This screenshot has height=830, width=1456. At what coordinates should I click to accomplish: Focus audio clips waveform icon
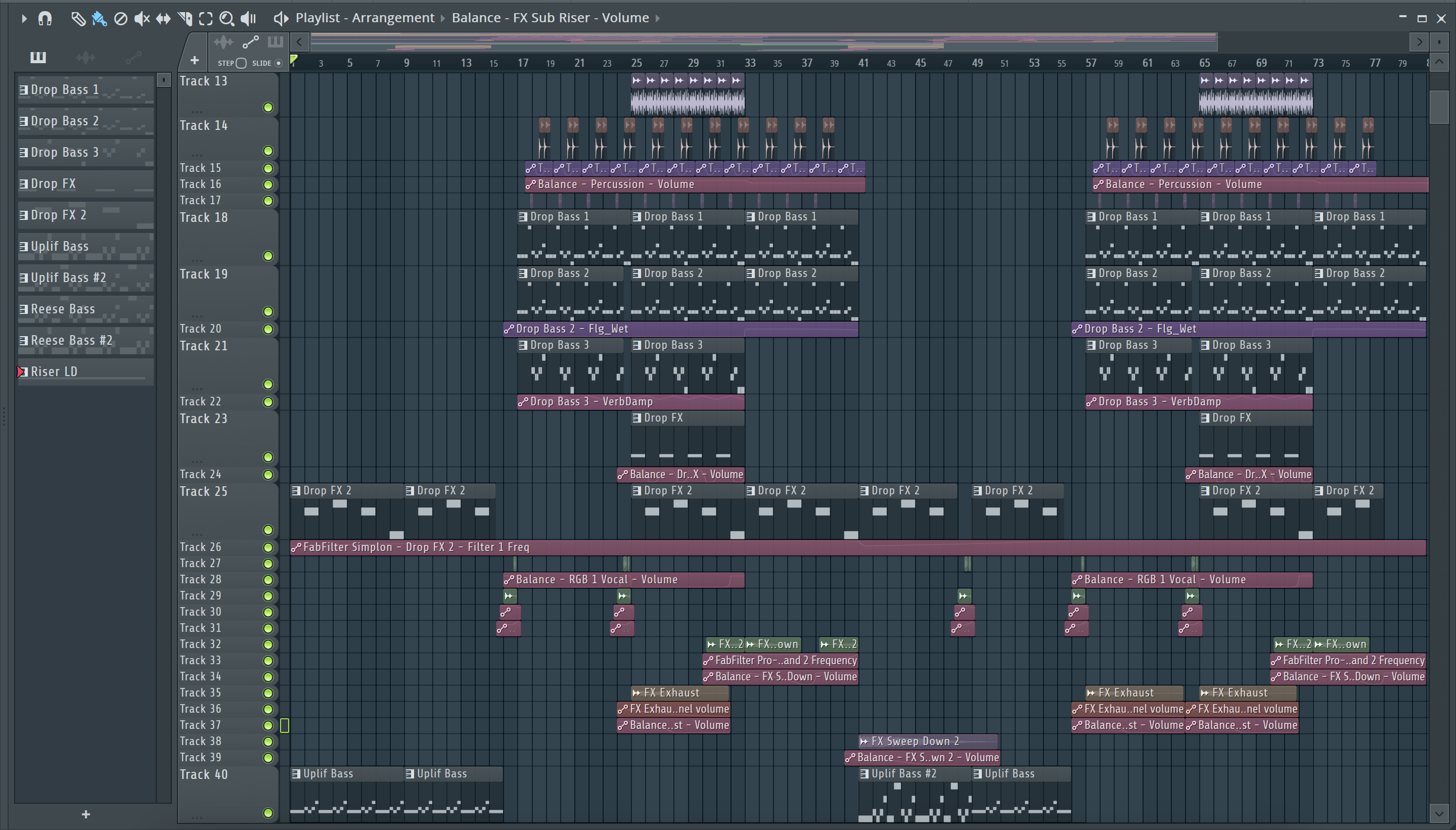click(x=223, y=42)
